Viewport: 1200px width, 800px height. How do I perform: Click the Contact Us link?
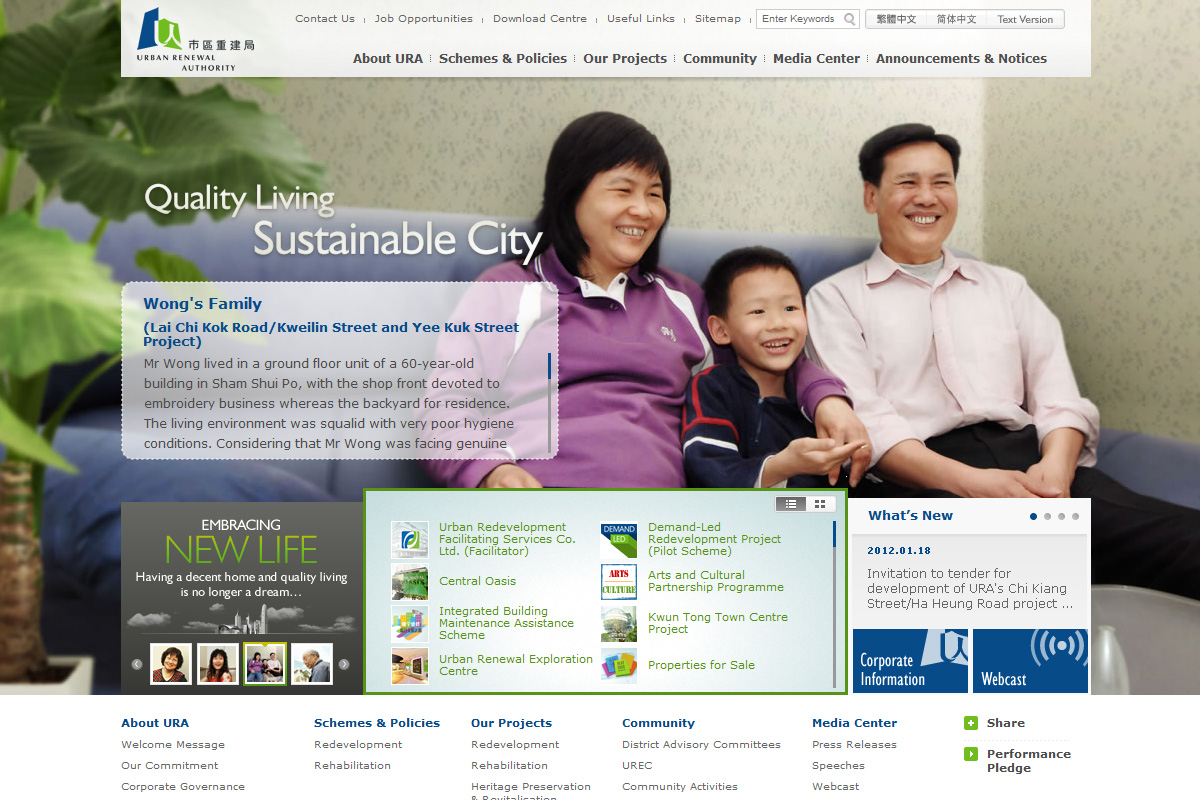[x=325, y=19]
